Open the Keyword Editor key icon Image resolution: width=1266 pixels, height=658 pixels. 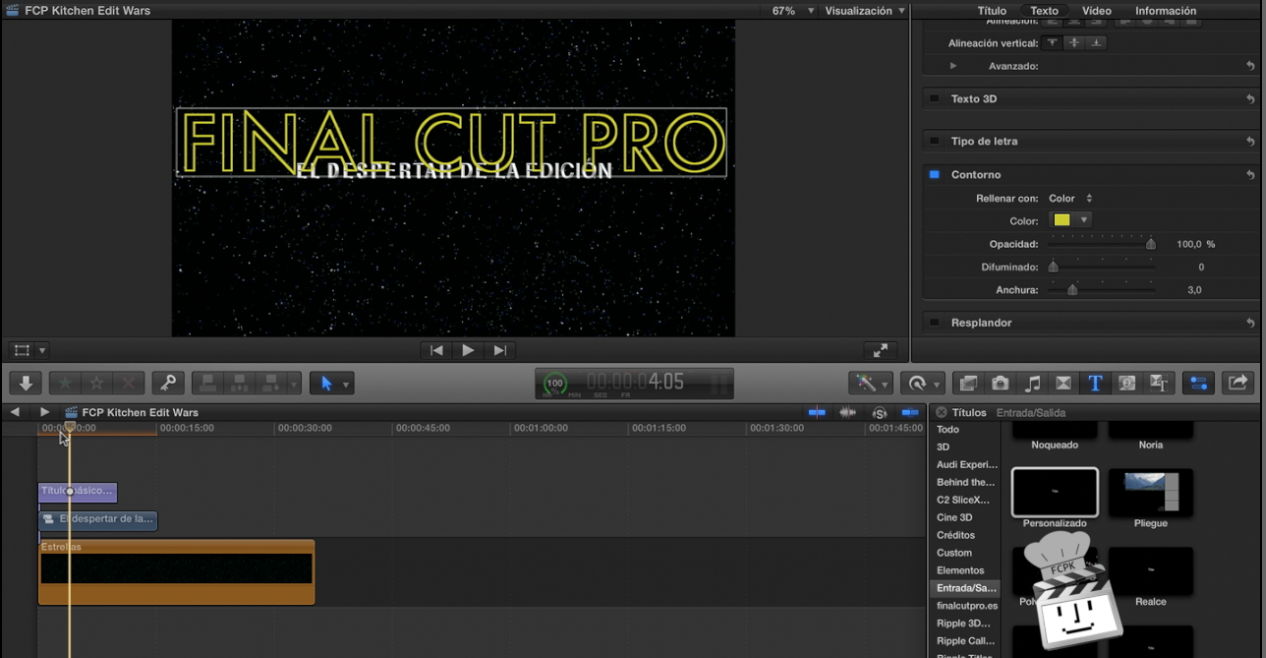coord(168,383)
